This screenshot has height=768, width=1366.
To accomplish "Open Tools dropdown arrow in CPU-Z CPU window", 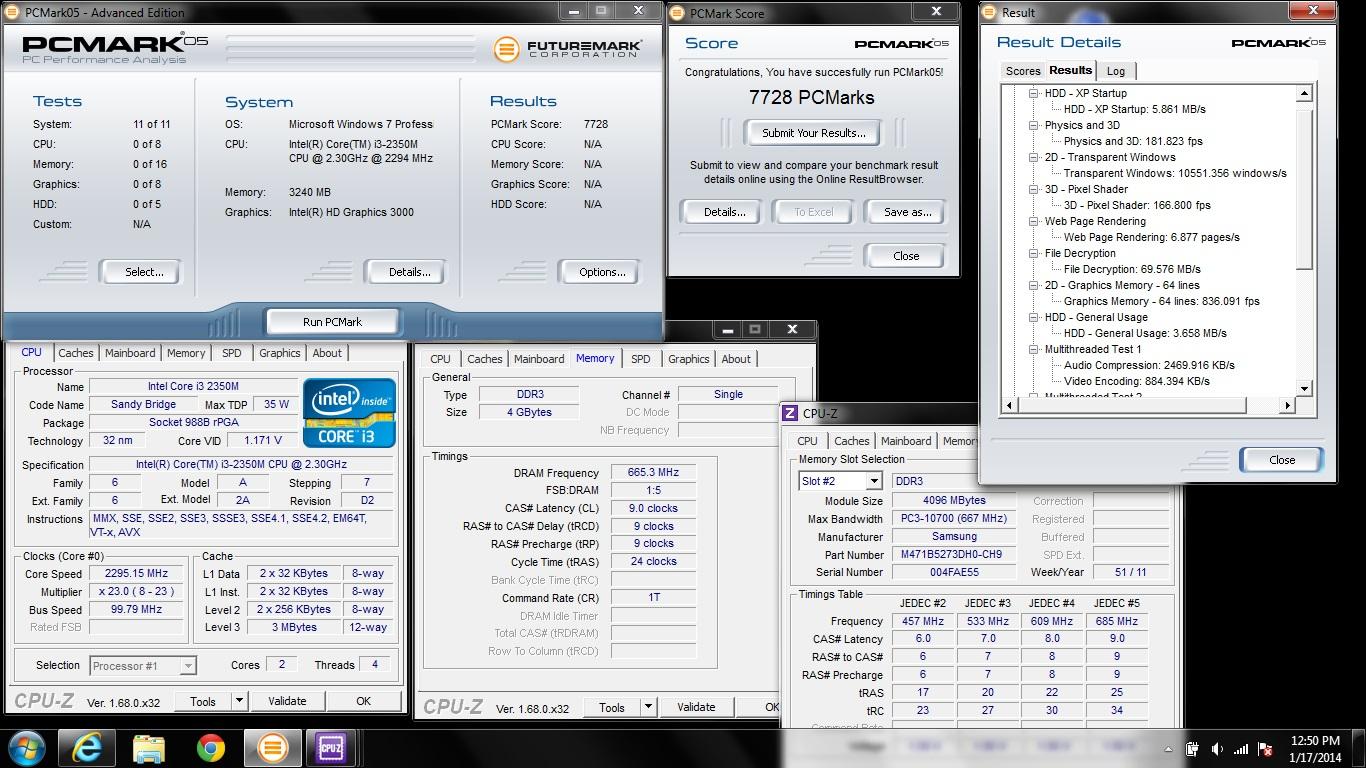I will [239, 701].
